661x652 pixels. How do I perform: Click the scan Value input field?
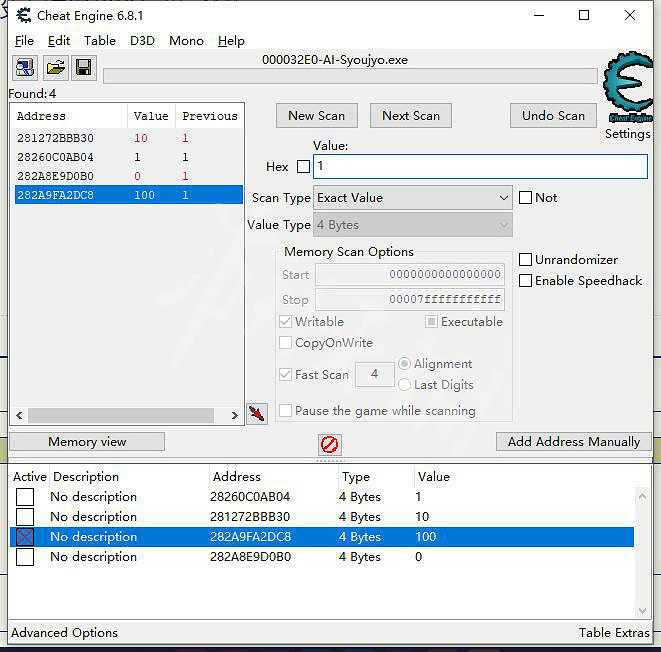tap(480, 167)
